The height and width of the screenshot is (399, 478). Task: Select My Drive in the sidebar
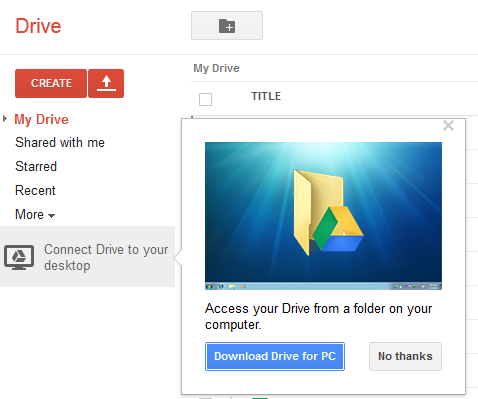[41, 119]
